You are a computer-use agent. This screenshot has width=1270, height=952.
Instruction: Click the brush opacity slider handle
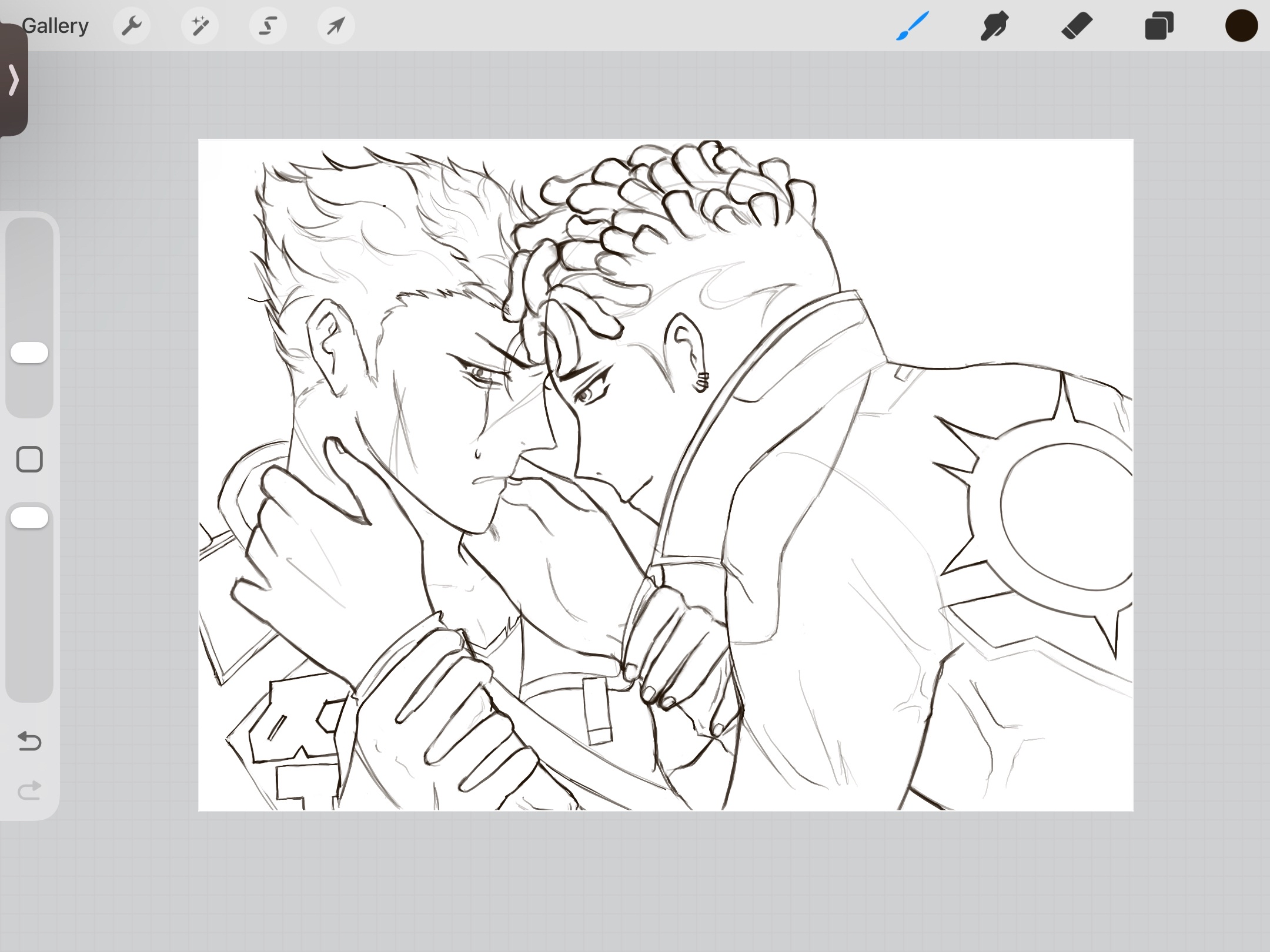click(x=29, y=518)
